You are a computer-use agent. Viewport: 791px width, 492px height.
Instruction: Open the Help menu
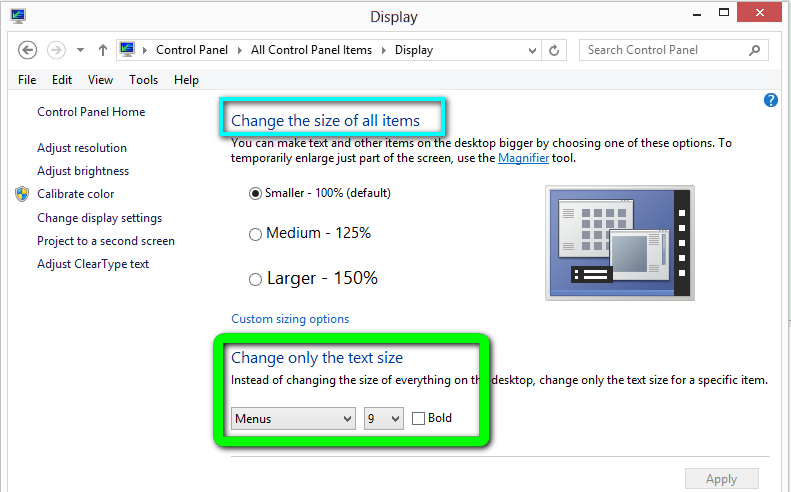pos(186,80)
